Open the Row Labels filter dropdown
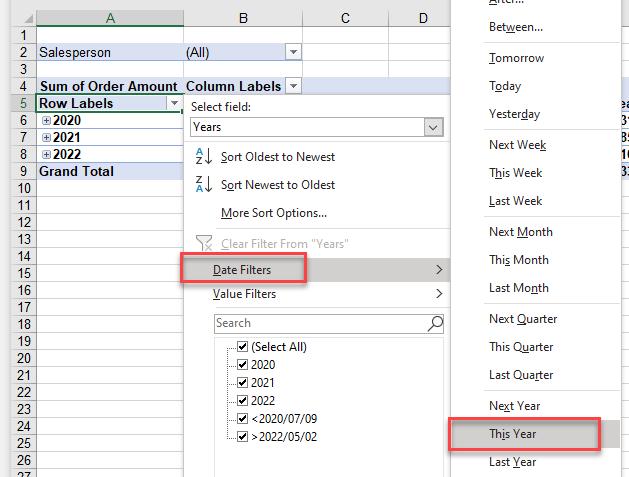 174,104
